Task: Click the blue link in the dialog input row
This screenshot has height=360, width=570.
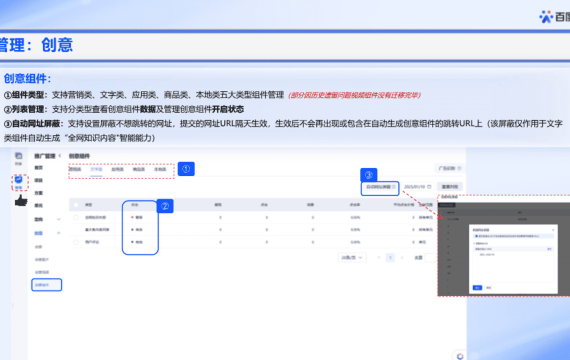Action: (x=549, y=249)
